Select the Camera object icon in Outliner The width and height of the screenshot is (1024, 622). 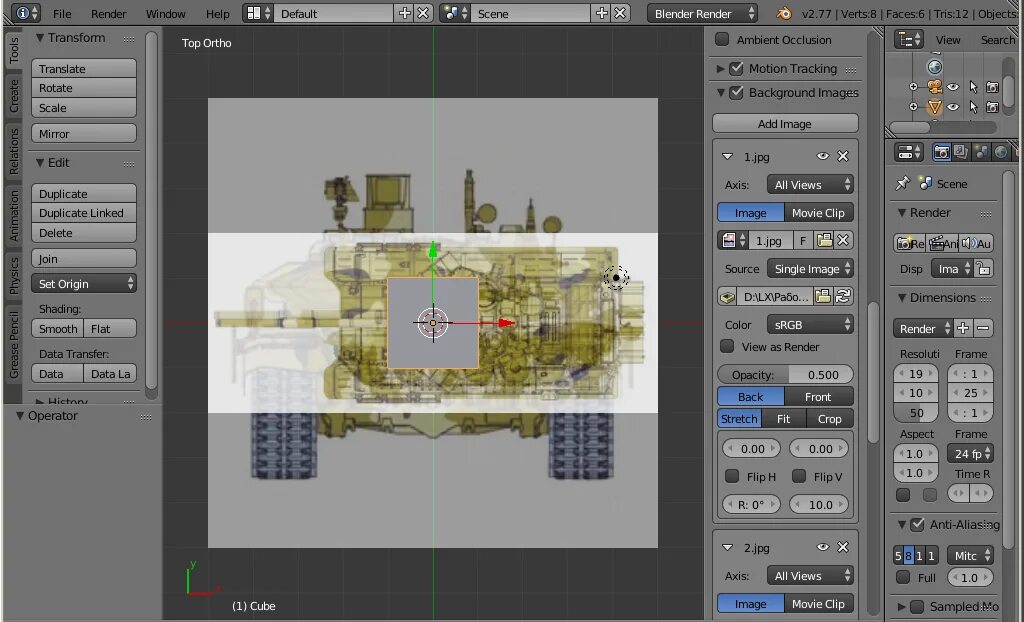tap(935, 86)
